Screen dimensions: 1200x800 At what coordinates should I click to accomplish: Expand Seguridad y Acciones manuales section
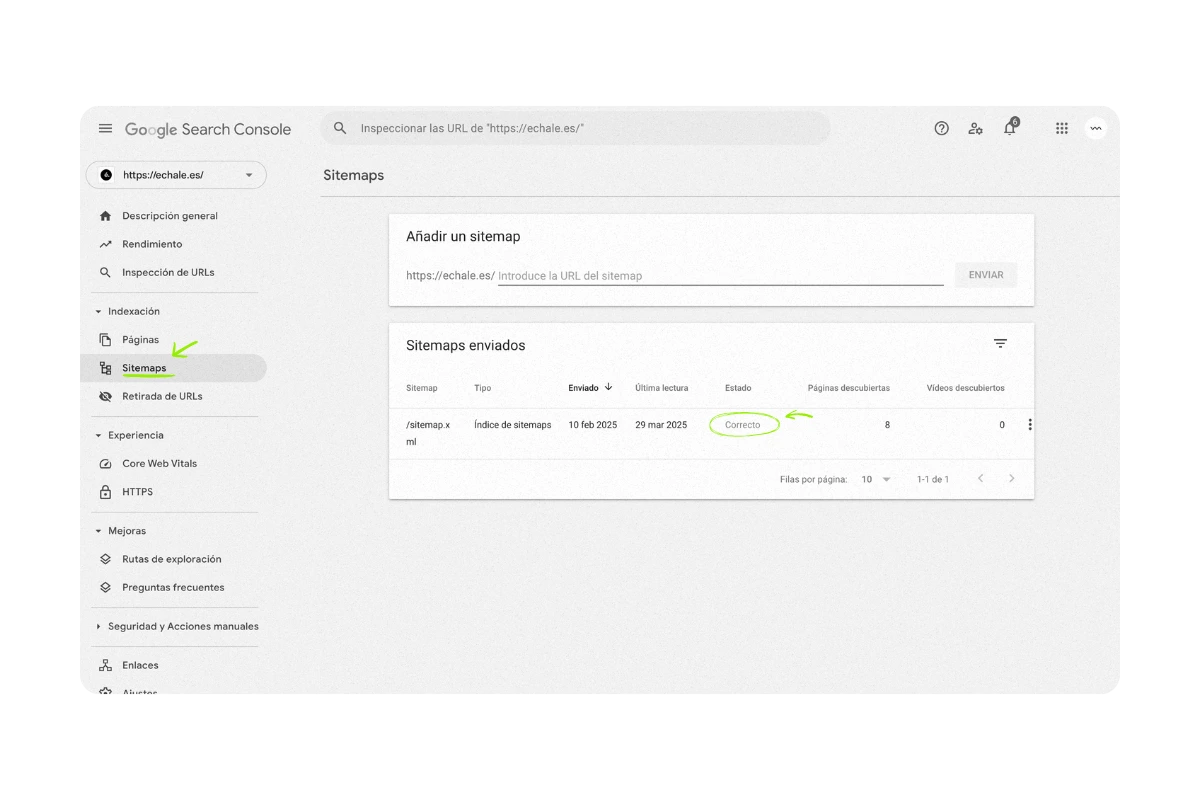click(98, 627)
